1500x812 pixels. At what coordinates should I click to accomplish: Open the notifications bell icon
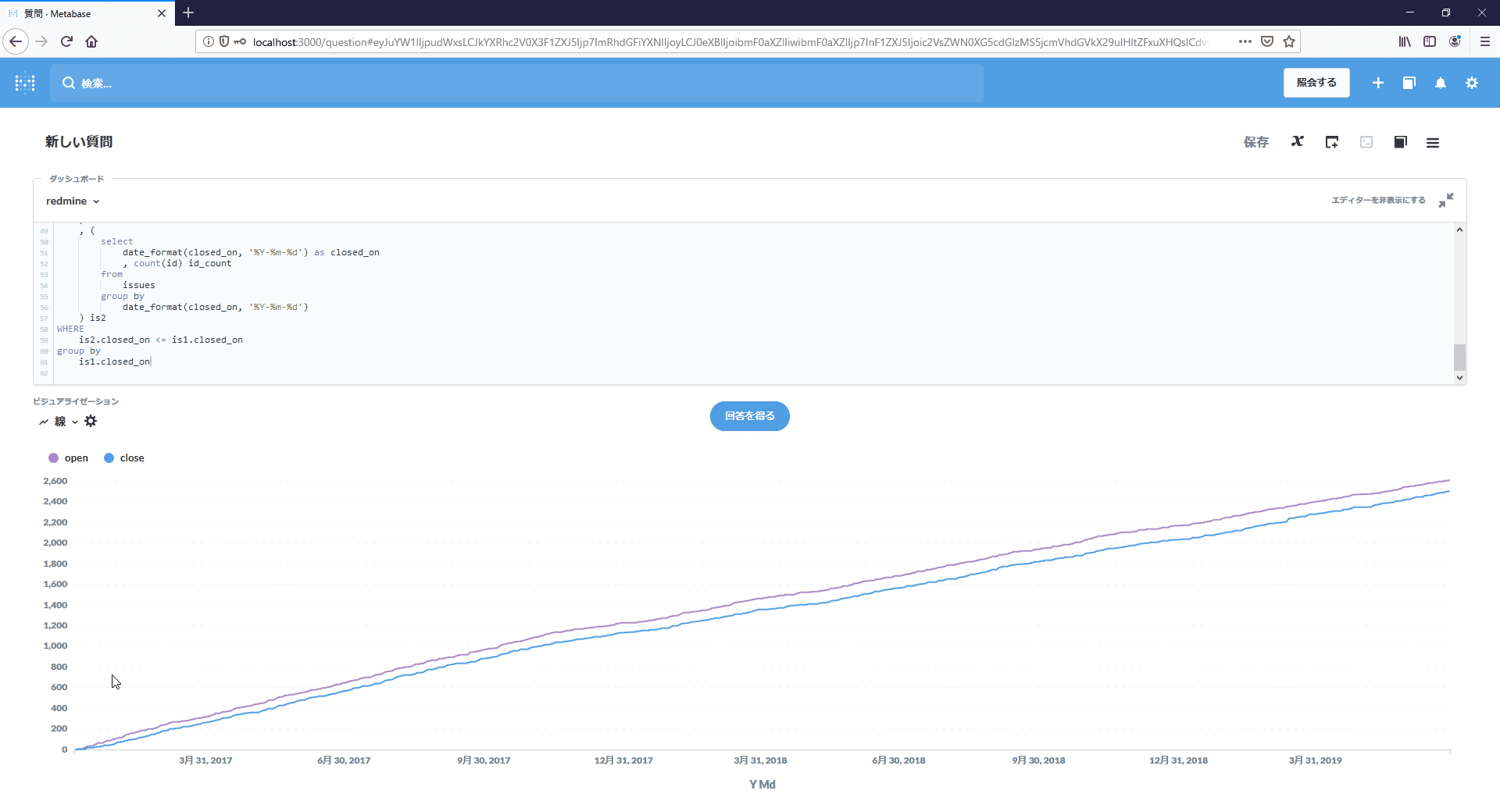[x=1441, y=83]
